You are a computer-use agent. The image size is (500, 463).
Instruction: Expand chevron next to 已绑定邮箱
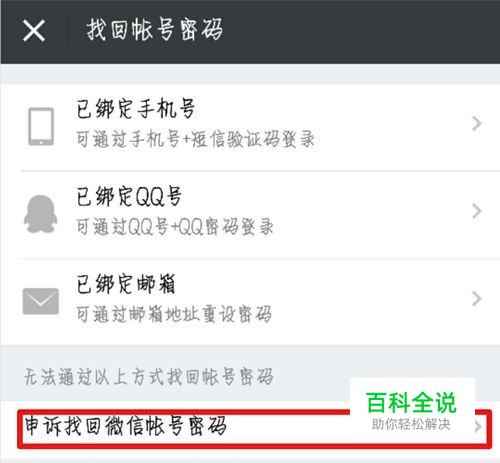477,299
